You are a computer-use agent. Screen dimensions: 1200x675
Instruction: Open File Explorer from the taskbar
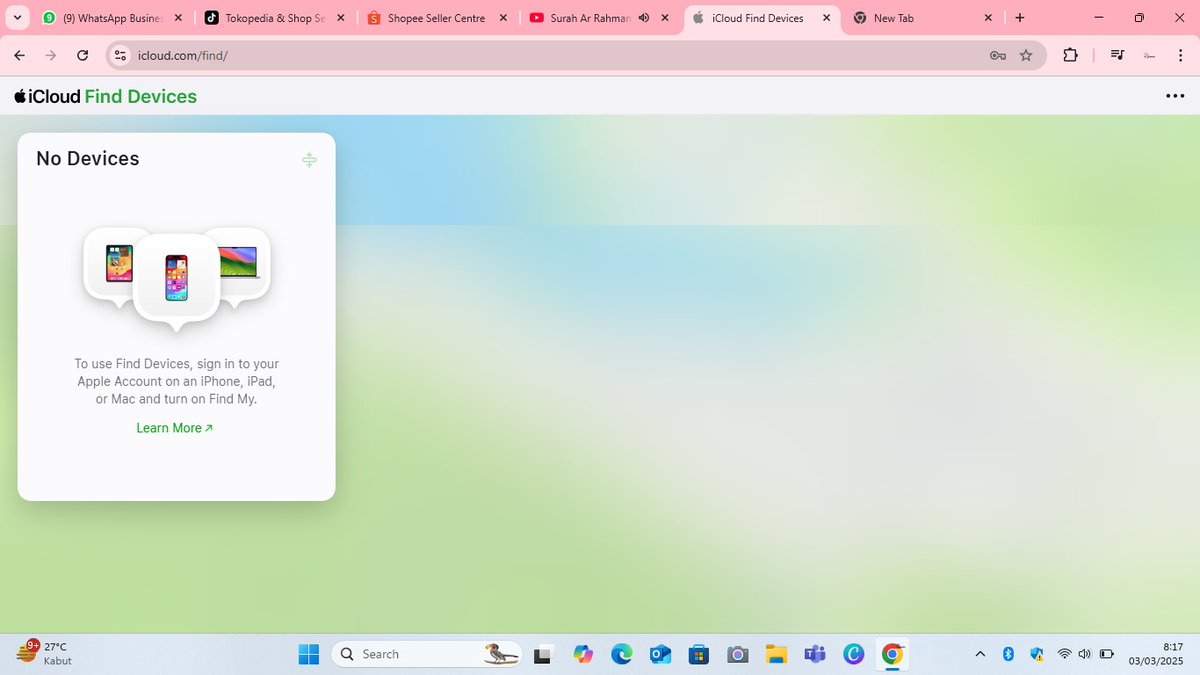click(776, 654)
